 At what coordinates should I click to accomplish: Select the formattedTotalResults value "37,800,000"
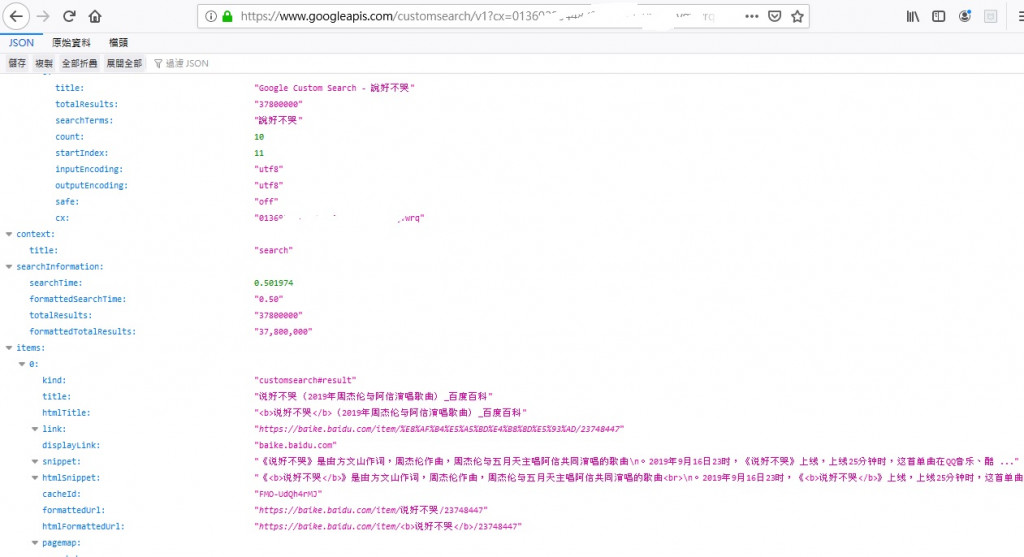coord(283,331)
